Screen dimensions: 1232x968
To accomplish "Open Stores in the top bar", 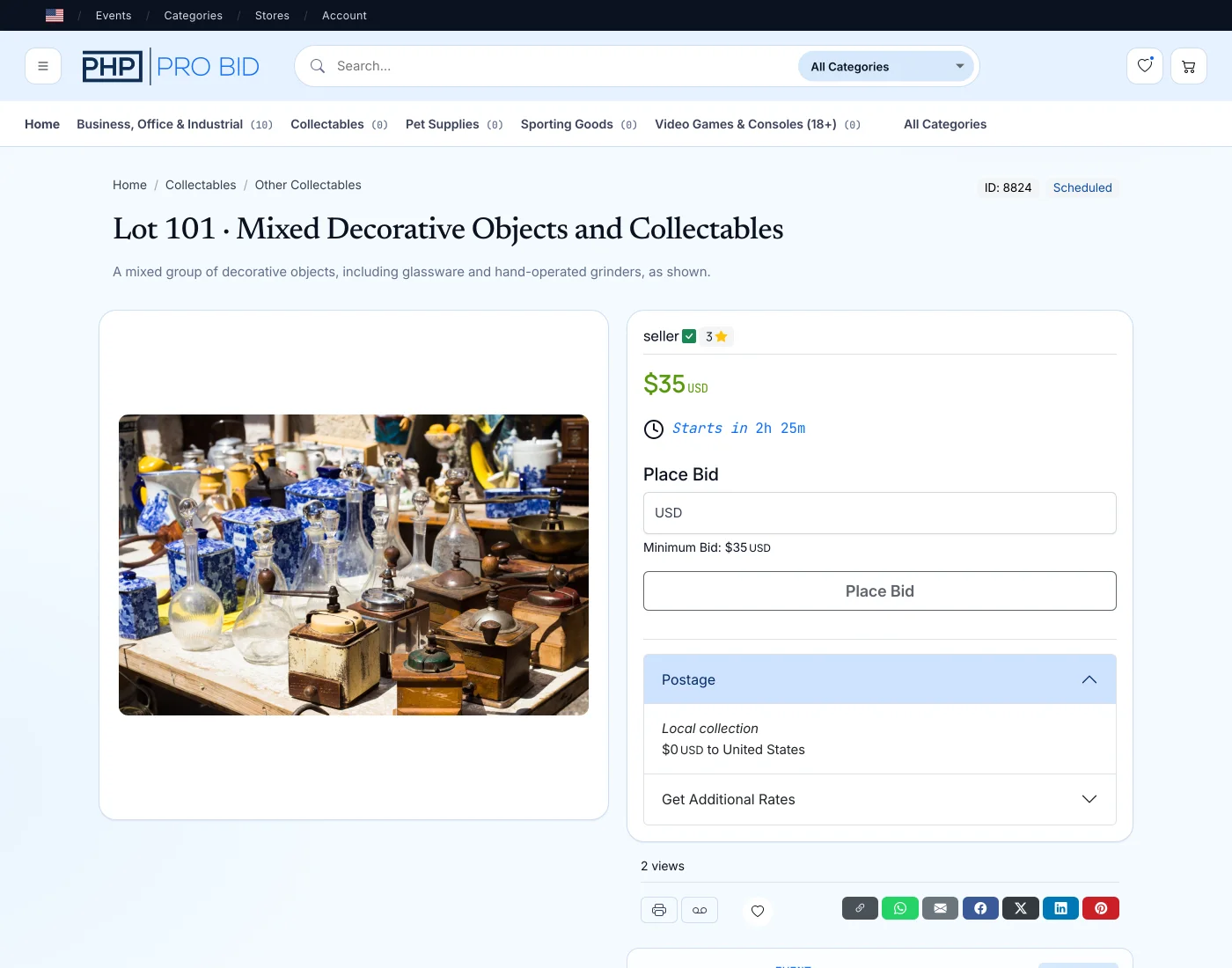I will click(x=272, y=15).
